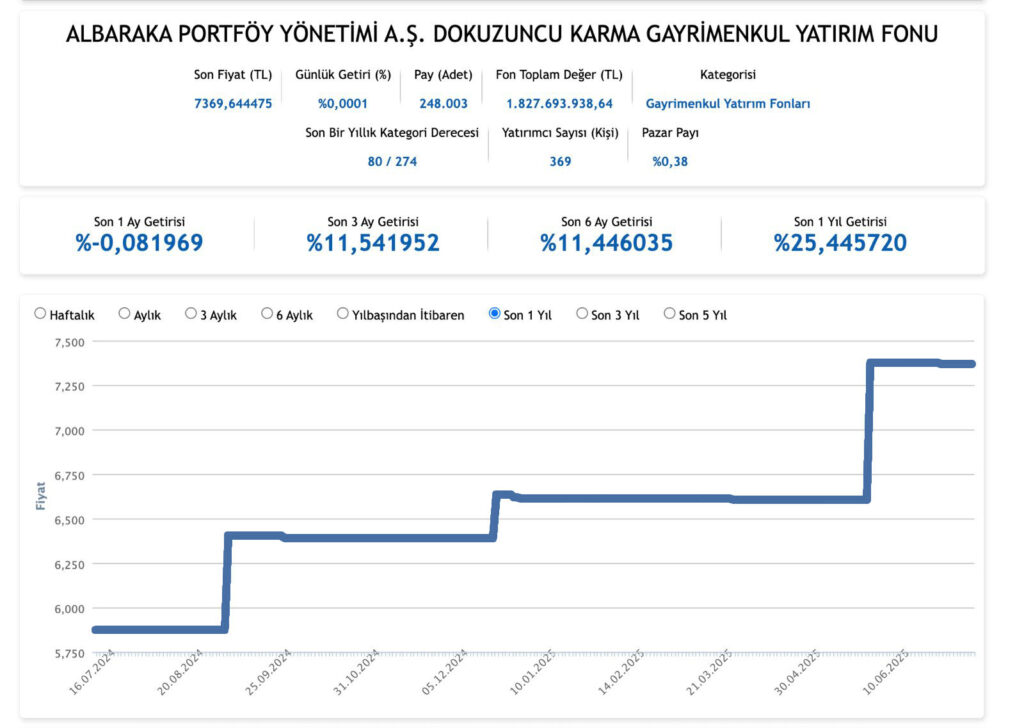The image size is (1024, 728).
Task: Switch chart to Son 5 Yıl
Action: point(669,314)
